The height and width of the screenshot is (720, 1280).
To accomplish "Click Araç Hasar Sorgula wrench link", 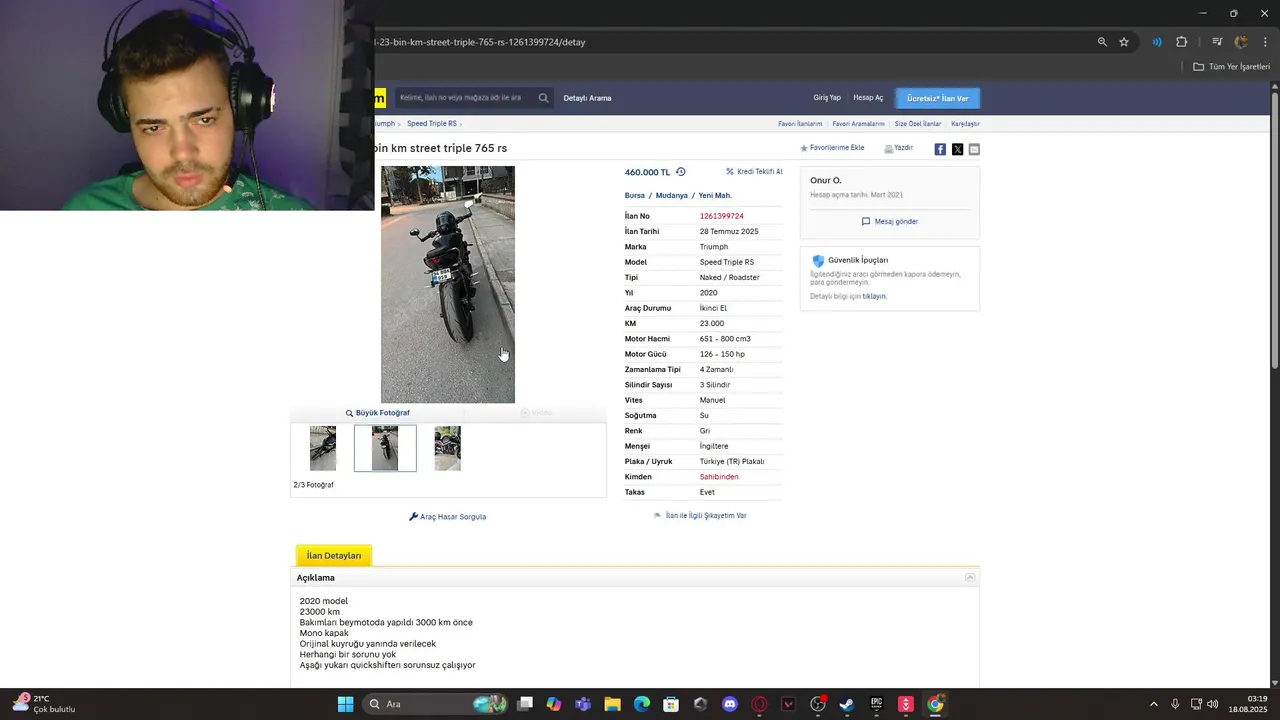I will click(447, 517).
